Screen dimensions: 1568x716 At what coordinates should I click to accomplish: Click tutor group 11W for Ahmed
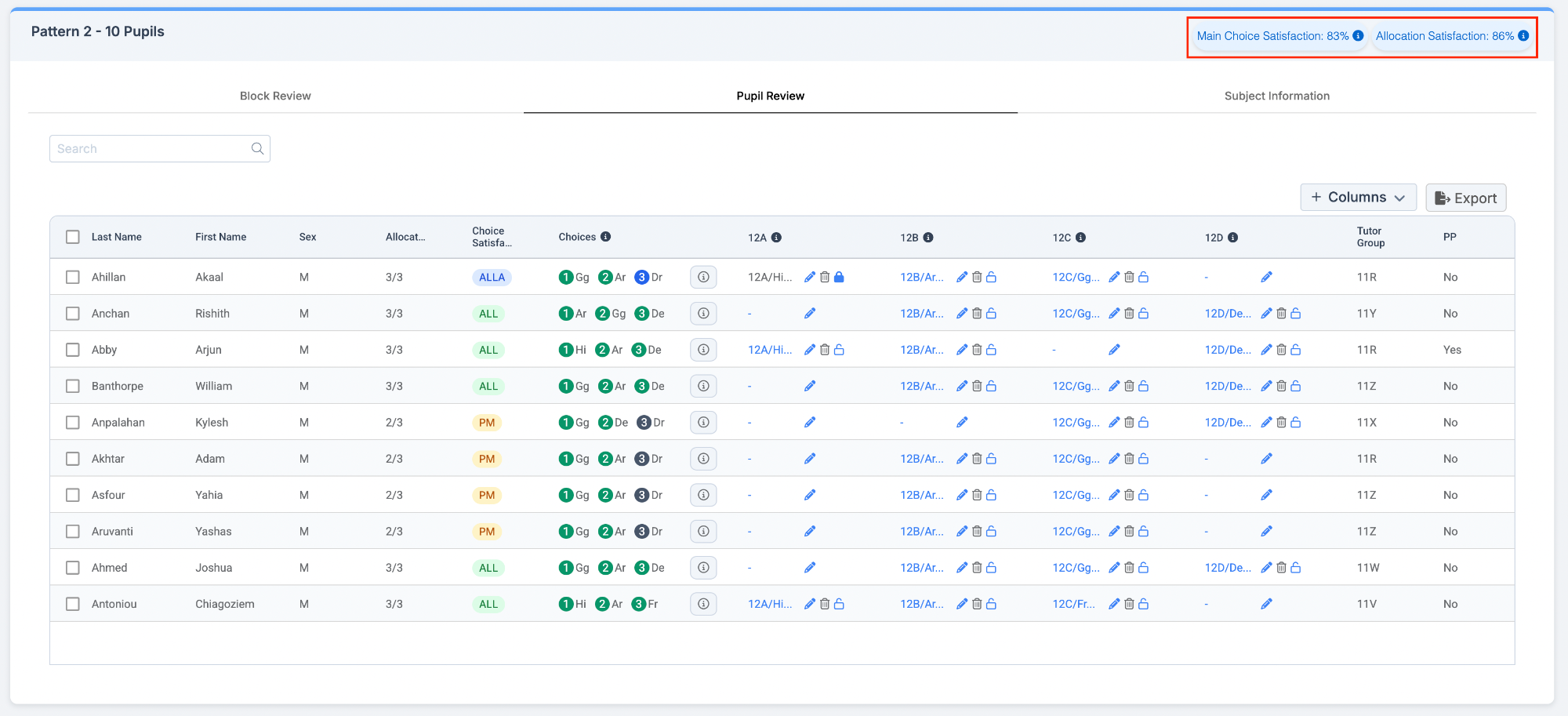coord(1368,568)
